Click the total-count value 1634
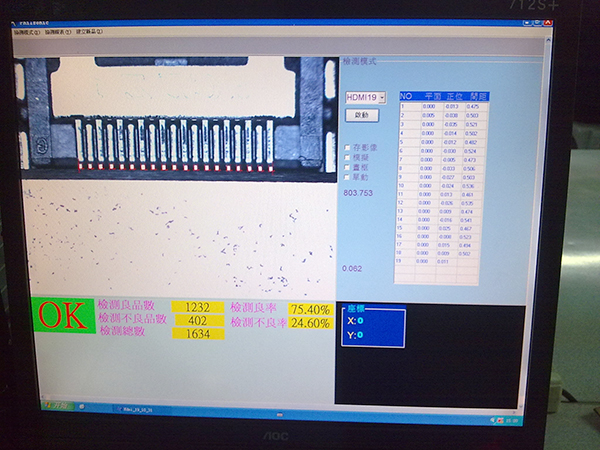The width and height of the screenshot is (600, 450). (198, 331)
